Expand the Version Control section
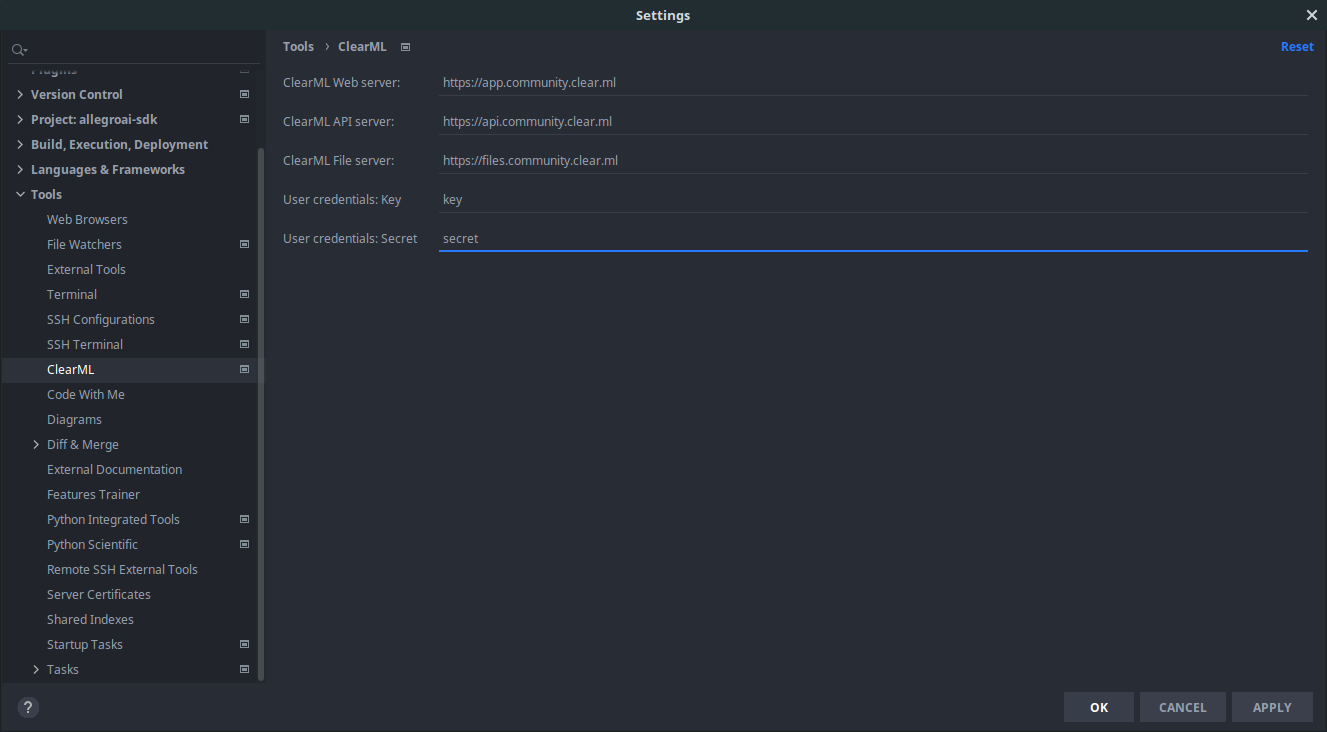Viewport: 1327px width, 732px height. click(20, 94)
